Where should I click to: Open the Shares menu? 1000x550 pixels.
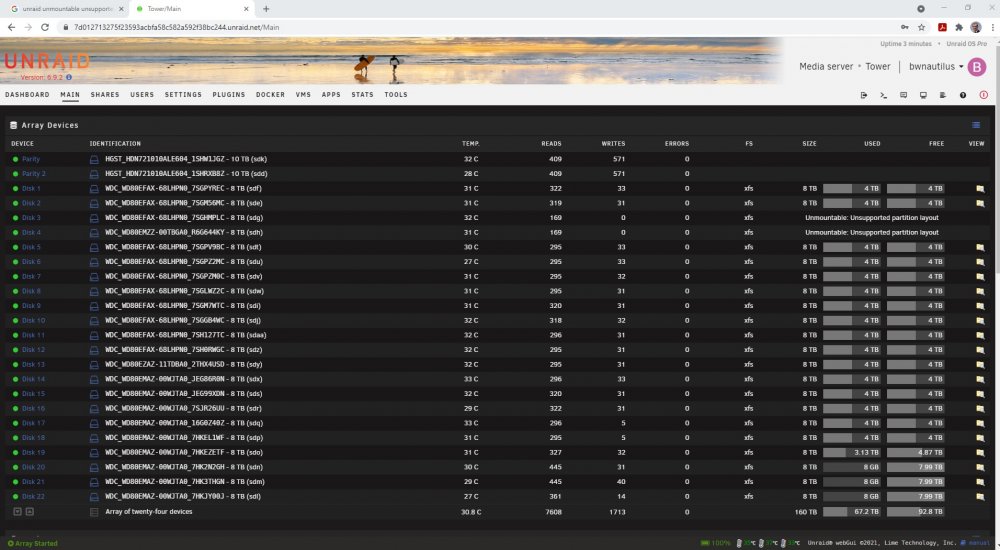105,95
